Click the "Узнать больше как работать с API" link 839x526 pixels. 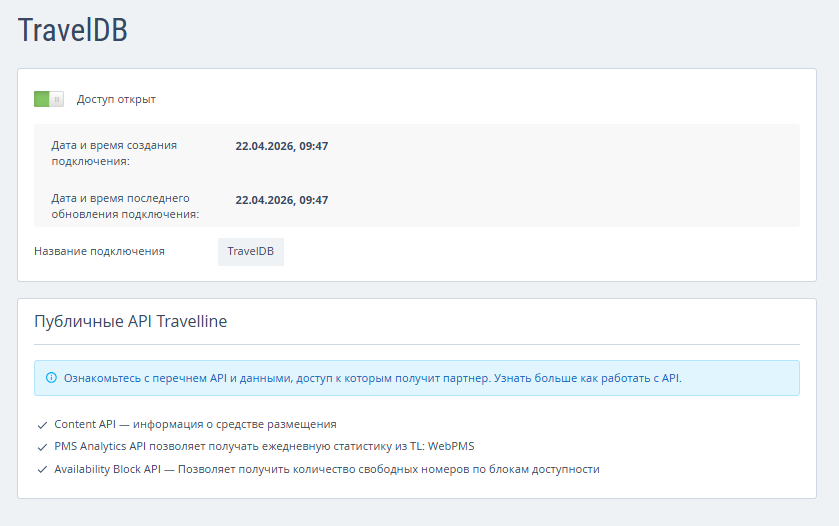tap(588, 379)
